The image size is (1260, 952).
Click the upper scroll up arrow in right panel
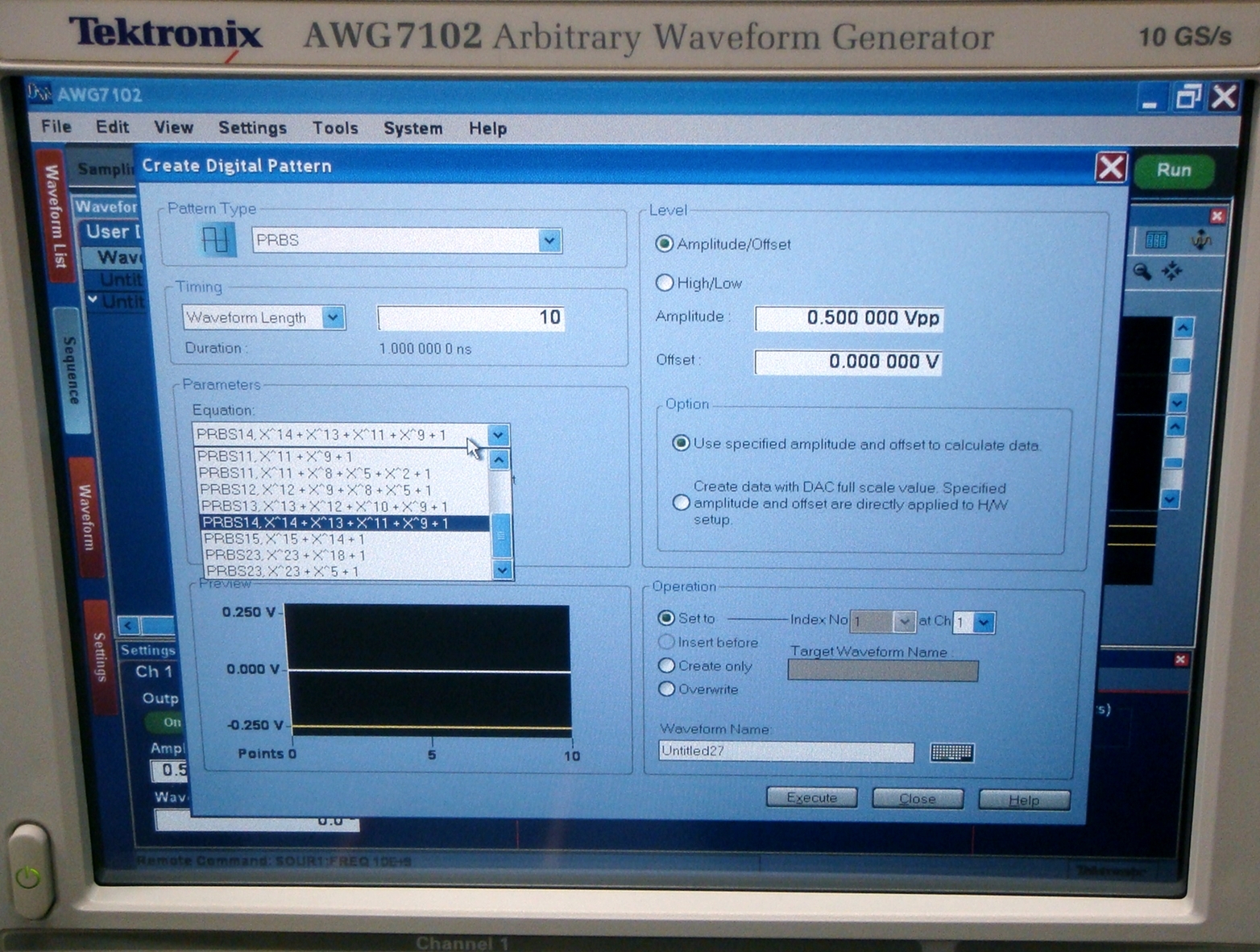click(1183, 328)
